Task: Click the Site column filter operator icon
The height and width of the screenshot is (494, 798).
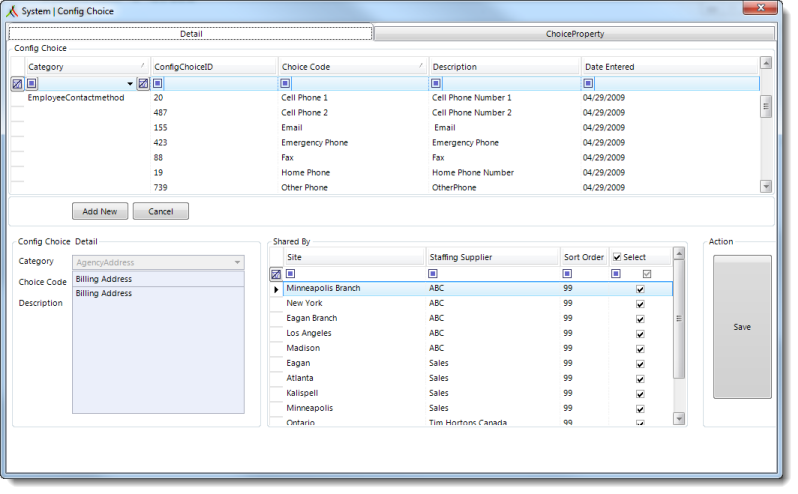Action: click(291, 274)
